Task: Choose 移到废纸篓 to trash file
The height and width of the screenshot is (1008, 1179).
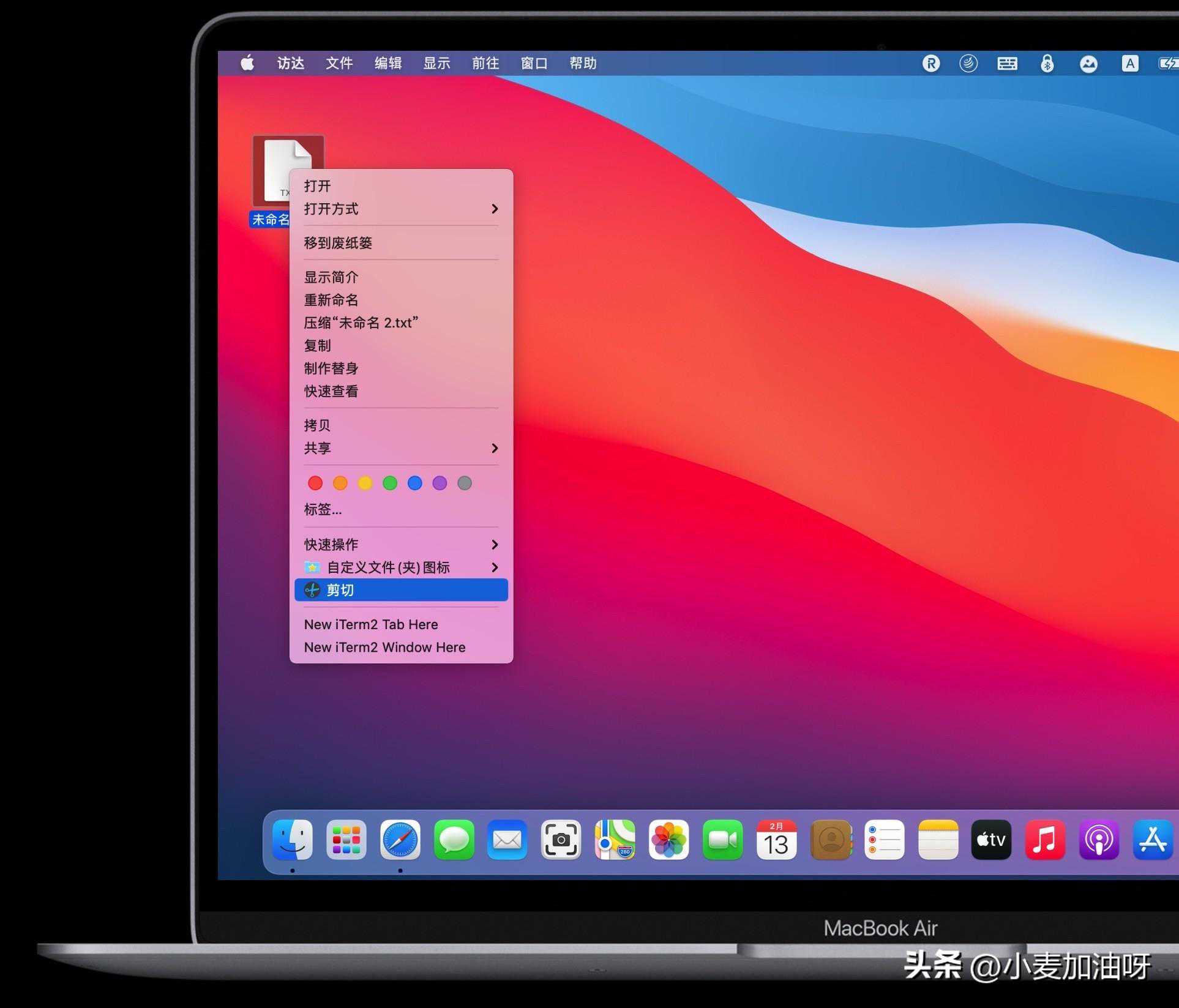Action: click(x=338, y=243)
